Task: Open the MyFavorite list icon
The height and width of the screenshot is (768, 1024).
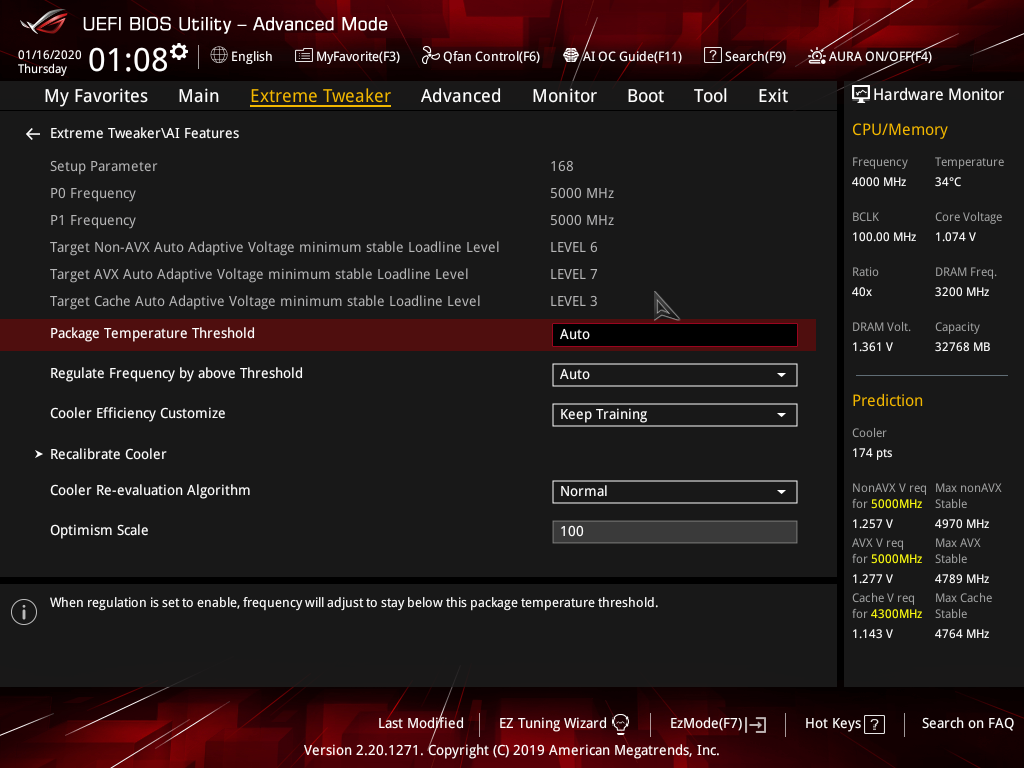Action: [303, 56]
